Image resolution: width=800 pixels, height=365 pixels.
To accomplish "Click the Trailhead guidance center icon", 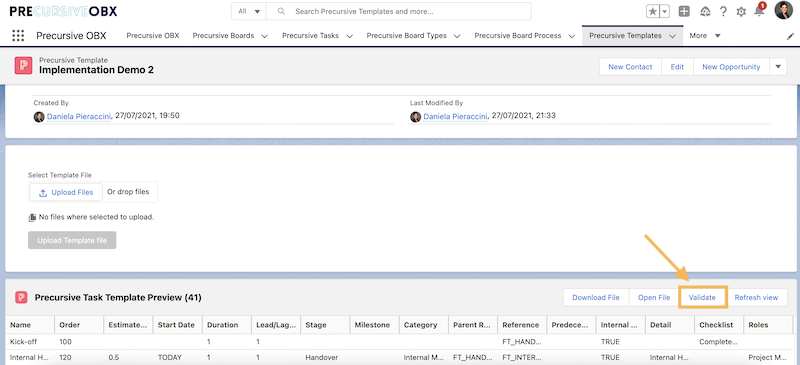I will (x=705, y=11).
